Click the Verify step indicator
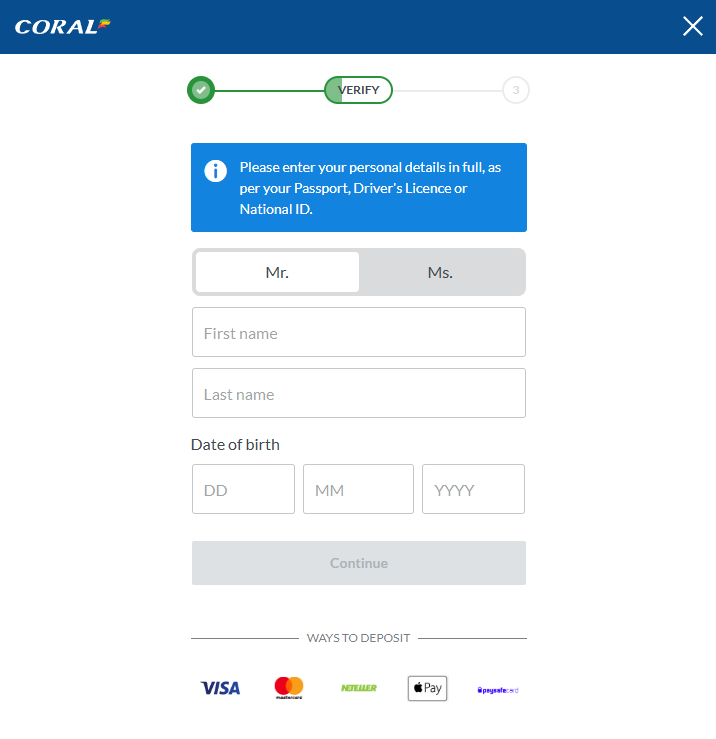The width and height of the screenshot is (716, 739). (x=358, y=90)
